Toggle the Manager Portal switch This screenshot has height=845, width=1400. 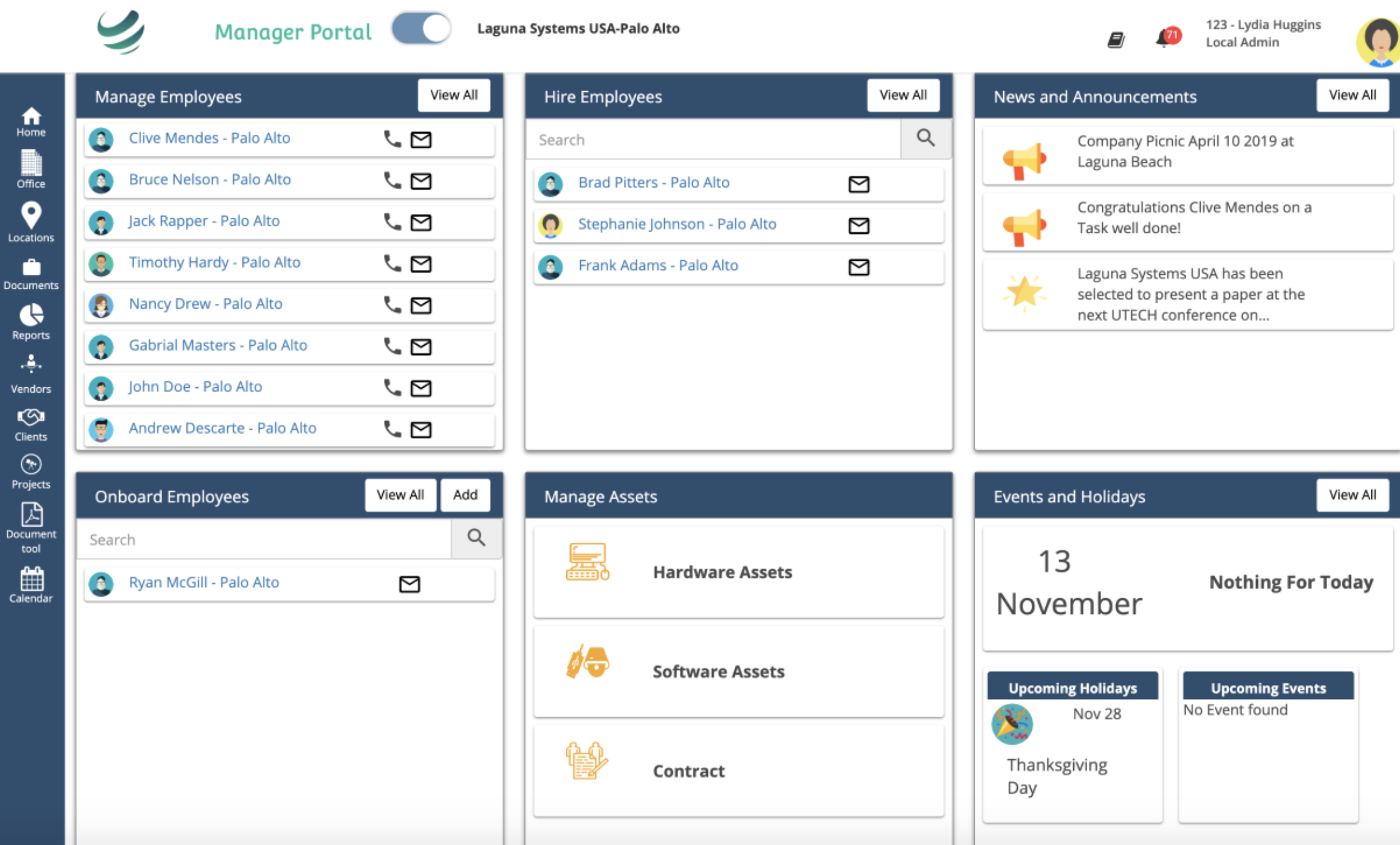tap(421, 29)
